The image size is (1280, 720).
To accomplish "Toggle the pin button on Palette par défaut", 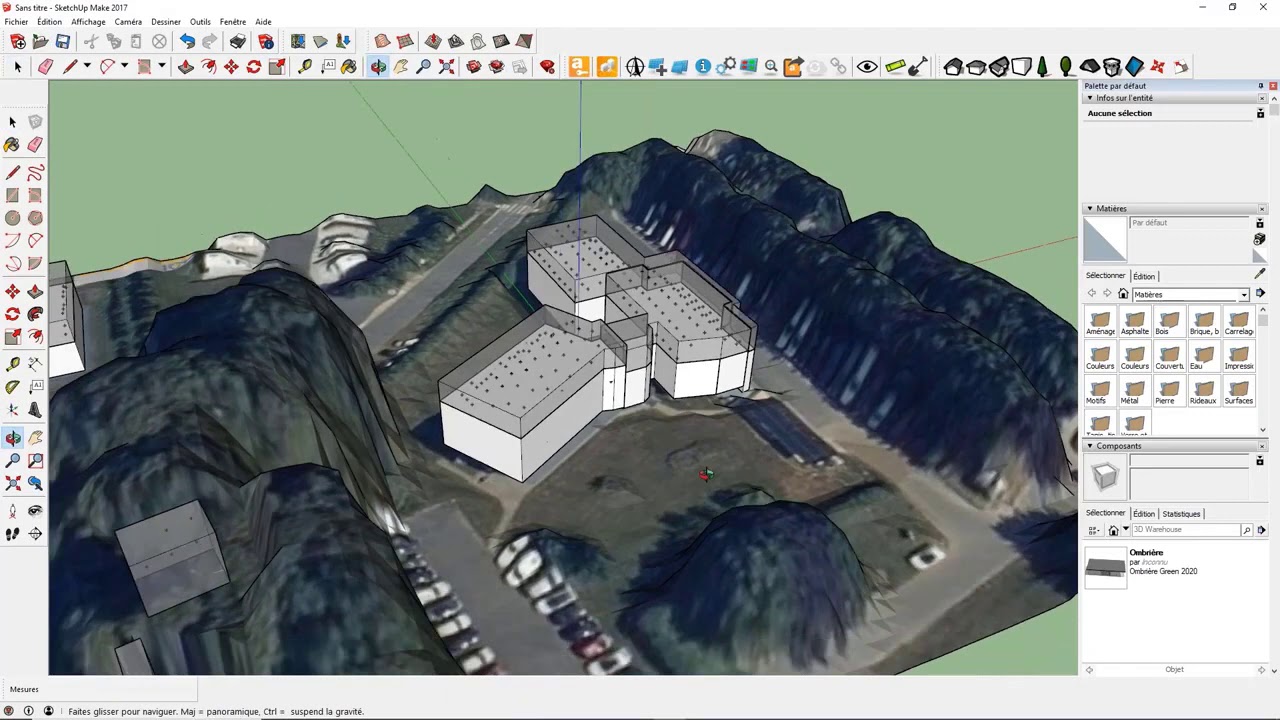I will 1261,86.
